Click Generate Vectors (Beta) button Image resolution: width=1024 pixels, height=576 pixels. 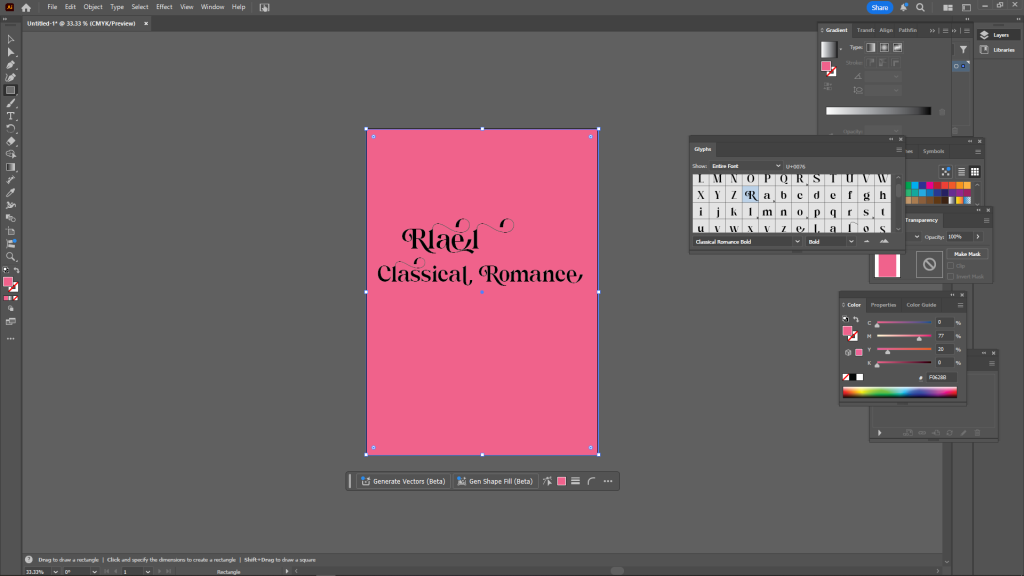pos(403,481)
